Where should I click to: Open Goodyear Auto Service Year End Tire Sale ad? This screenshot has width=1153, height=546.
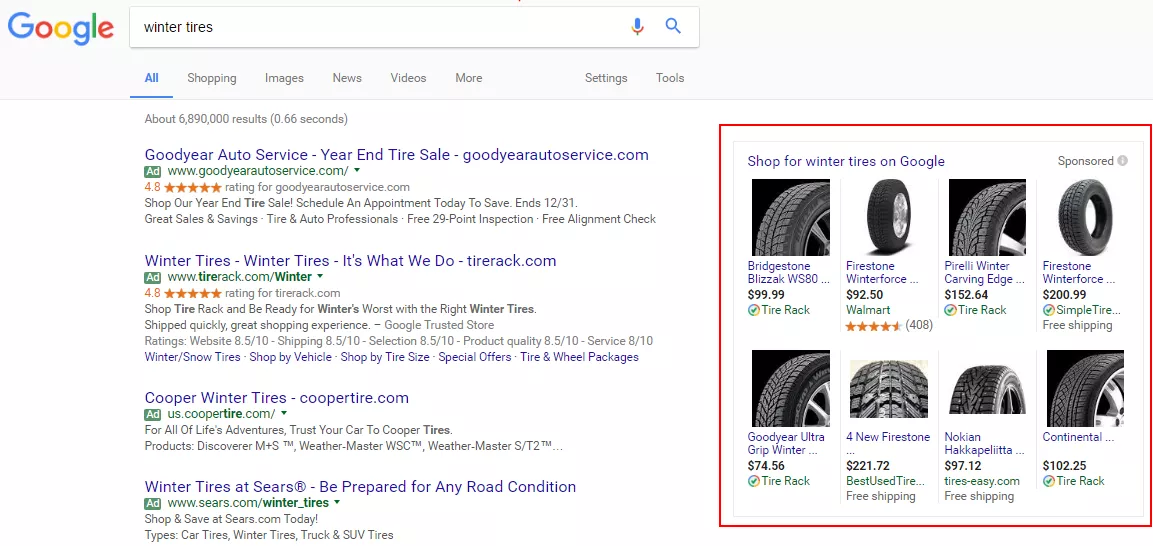(x=396, y=155)
